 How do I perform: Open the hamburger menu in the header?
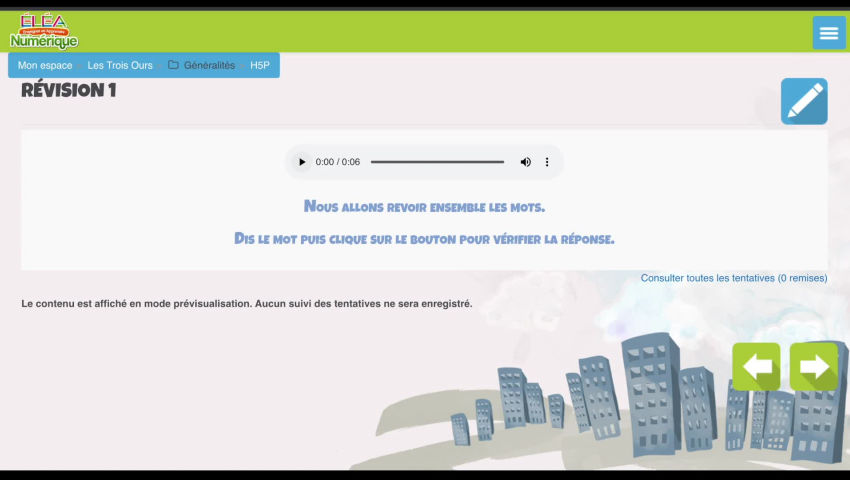click(x=828, y=33)
